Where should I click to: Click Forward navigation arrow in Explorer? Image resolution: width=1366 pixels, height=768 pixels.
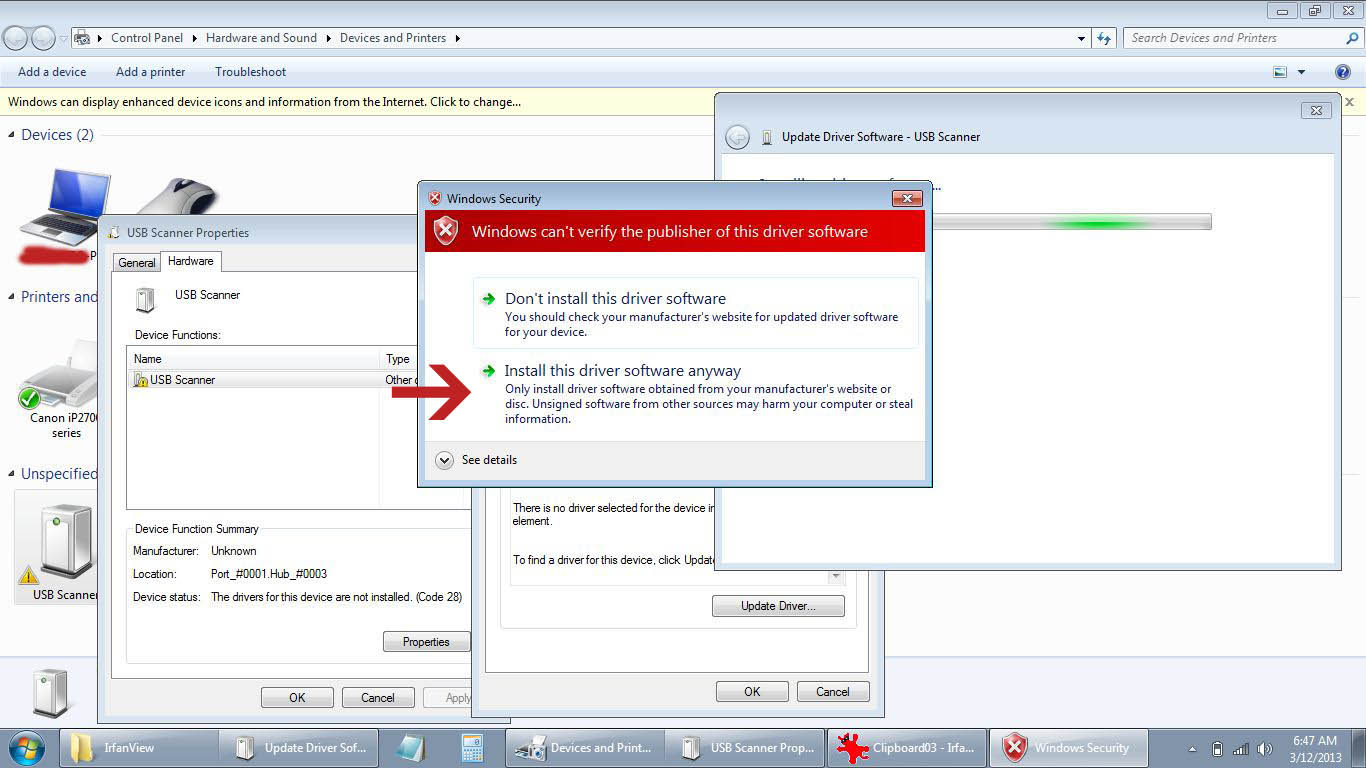pos(43,38)
